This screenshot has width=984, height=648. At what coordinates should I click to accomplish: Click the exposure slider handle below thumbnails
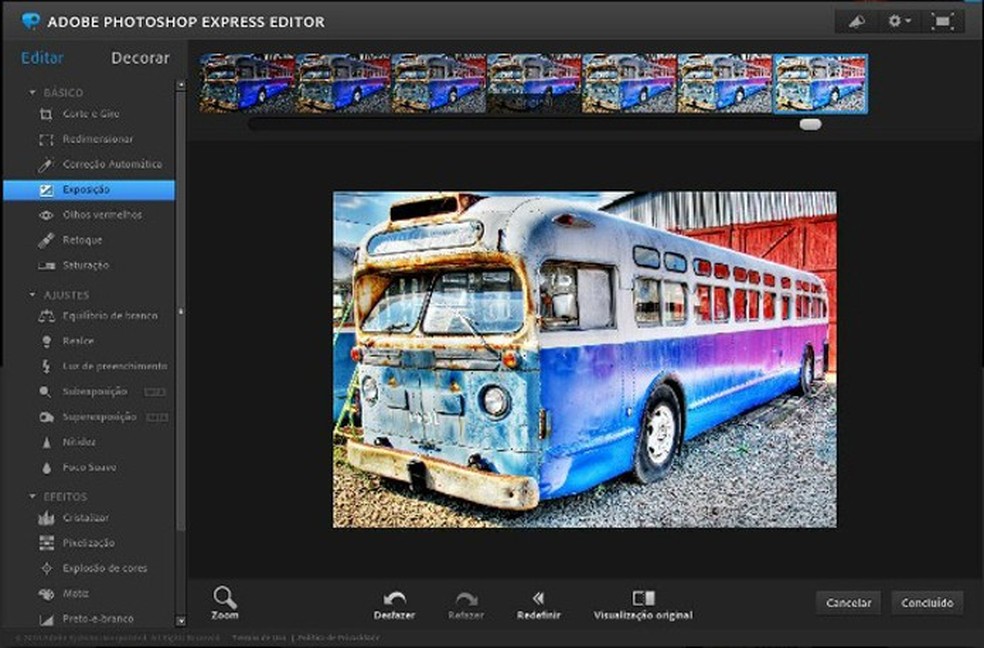click(811, 124)
